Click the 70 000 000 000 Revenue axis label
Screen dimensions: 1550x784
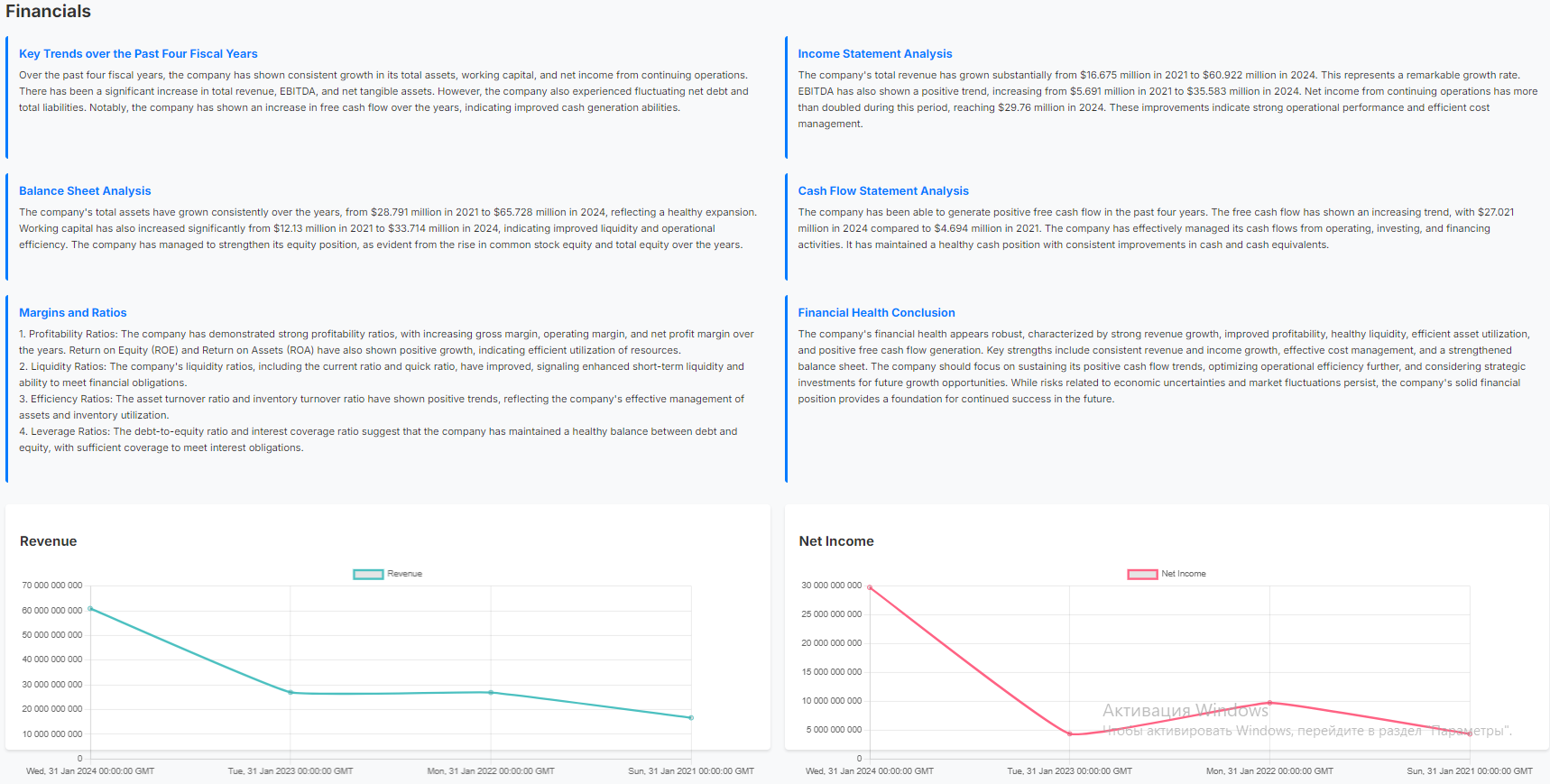(x=52, y=586)
